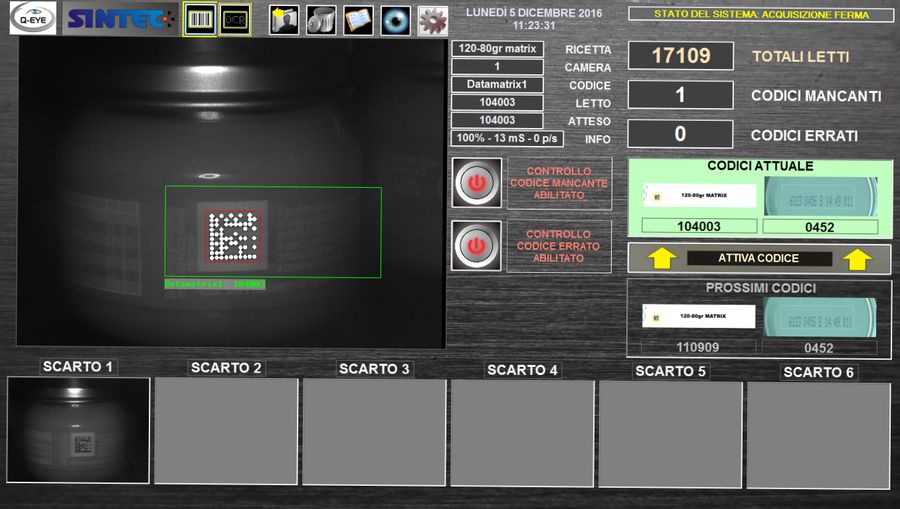
Task: Click green Datamatrix1 result label in camera image
Action: click(x=215, y=284)
